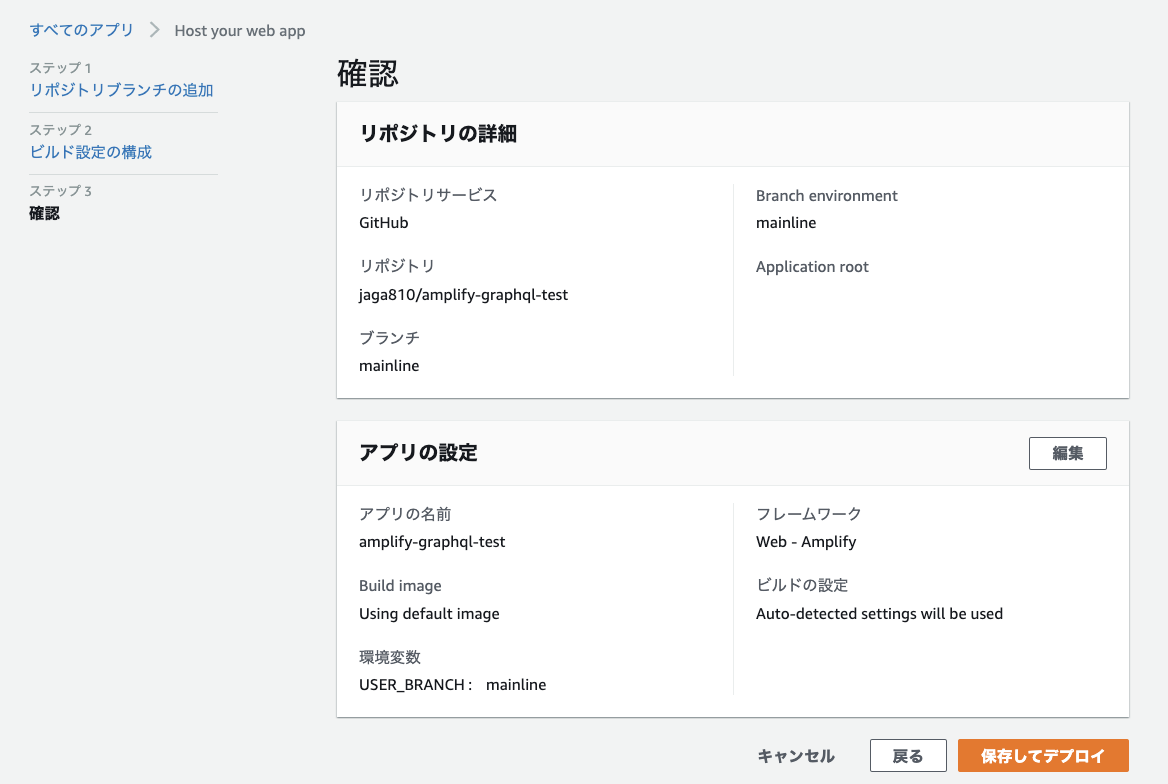Click the ステップ 1 label

tap(60, 68)
